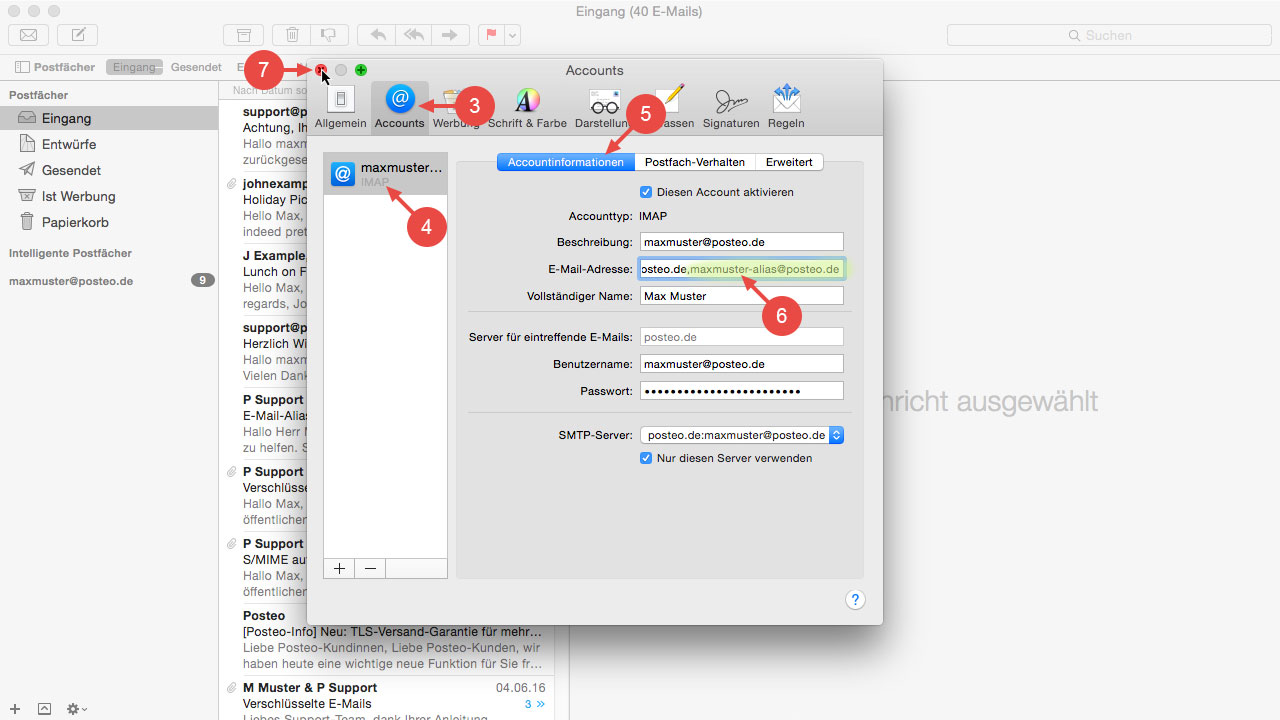Remove account with the minus button
This screenshot has height=720, width=1280.
point(370,568)
